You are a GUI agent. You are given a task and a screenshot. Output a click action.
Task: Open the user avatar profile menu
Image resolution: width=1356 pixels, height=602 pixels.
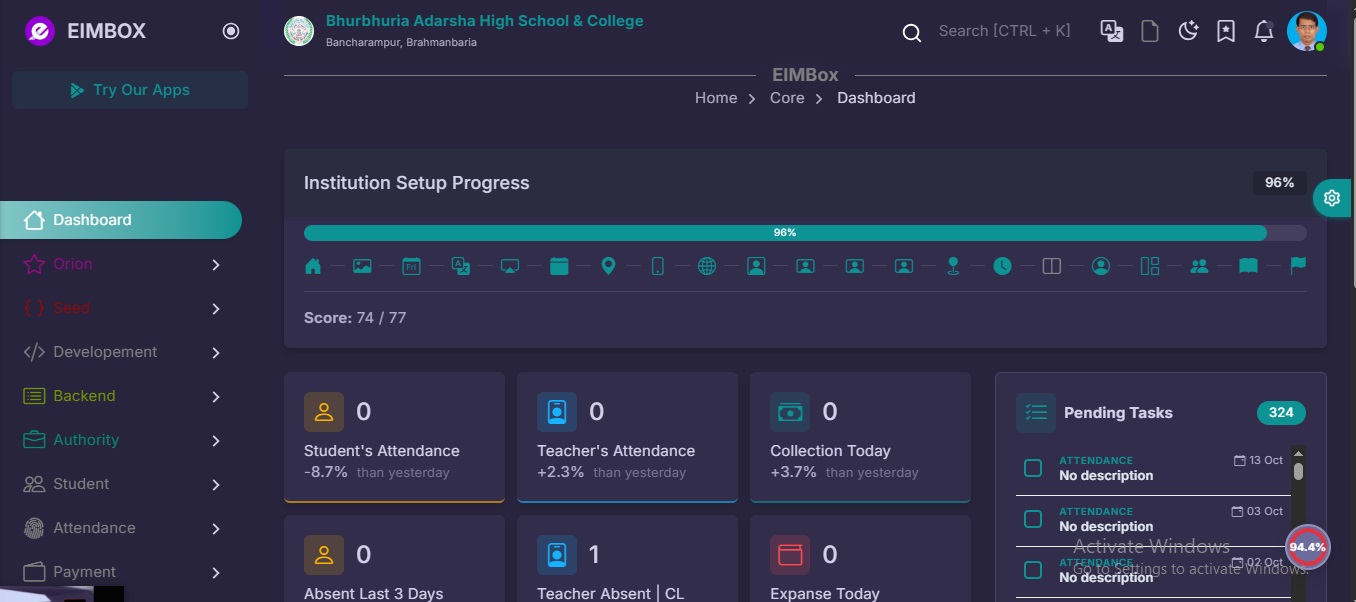tap(1306, 31)
